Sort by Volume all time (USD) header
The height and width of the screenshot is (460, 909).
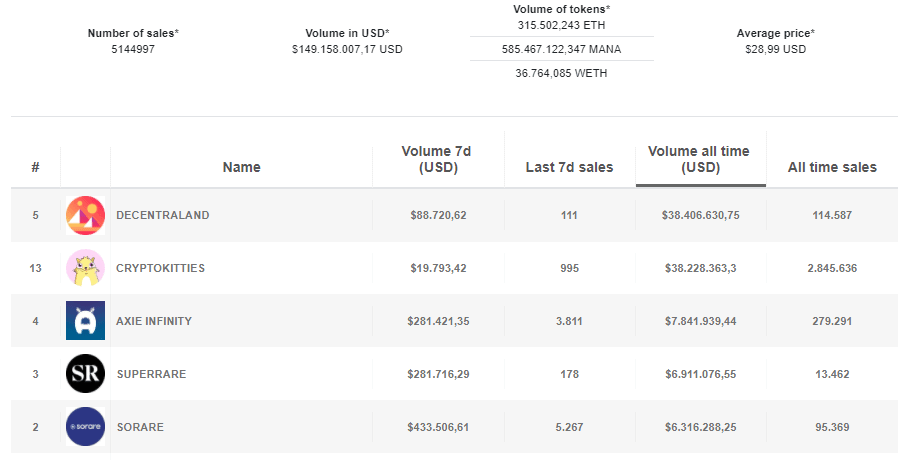pyautogui.click(x=700, y=159)
